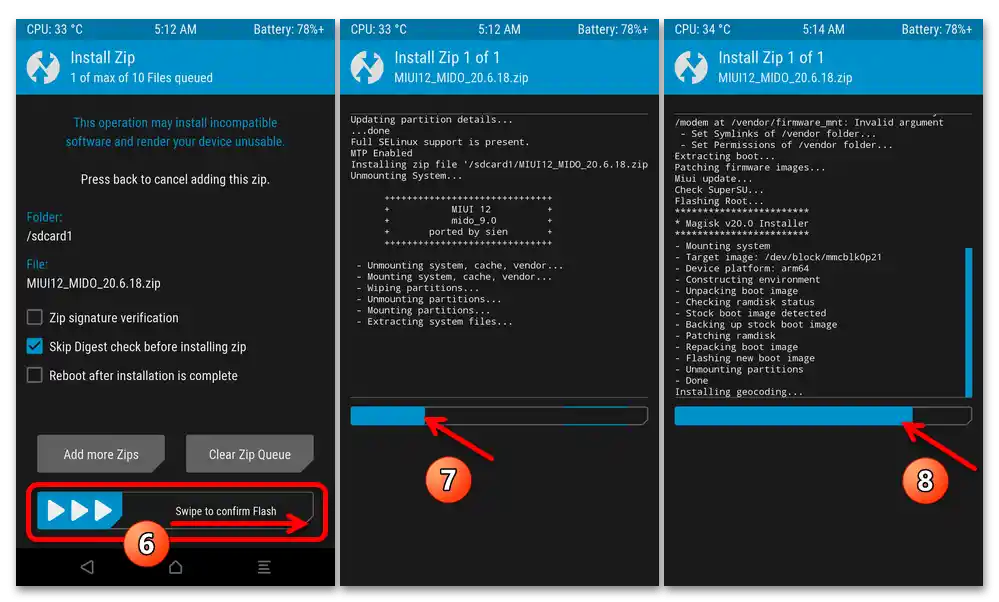Tap the Add more Zips button
This screenshot has height=602, width=999.
[x=101, y=454]
